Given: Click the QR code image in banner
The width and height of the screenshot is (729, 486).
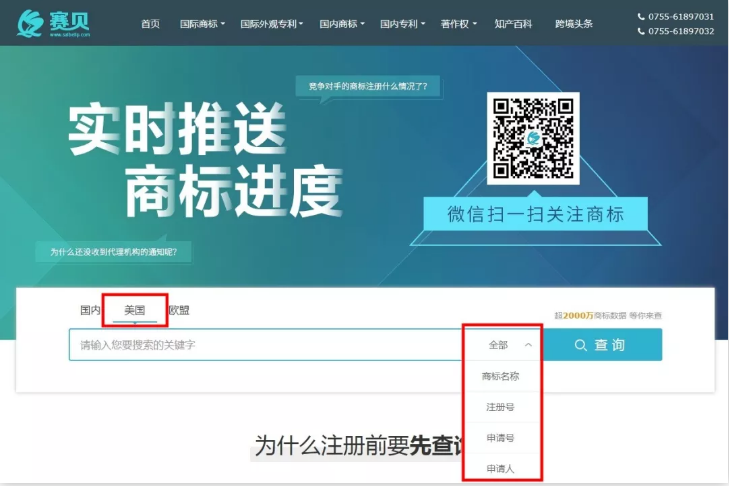Looking at the screenshot, I should coord(533,138).
